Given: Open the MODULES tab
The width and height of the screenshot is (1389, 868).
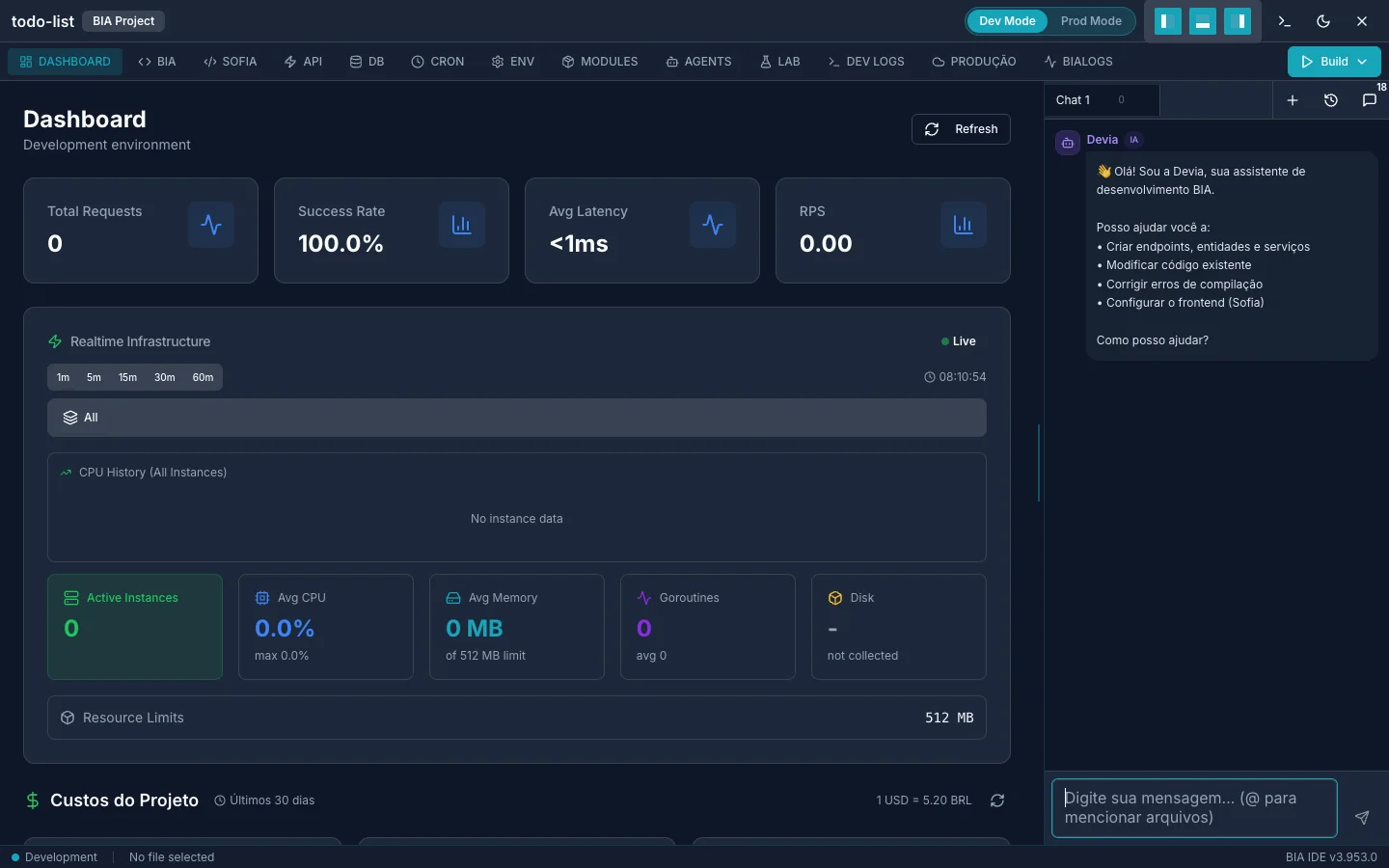Looking at the screenshot, I should tap(600, 62).
